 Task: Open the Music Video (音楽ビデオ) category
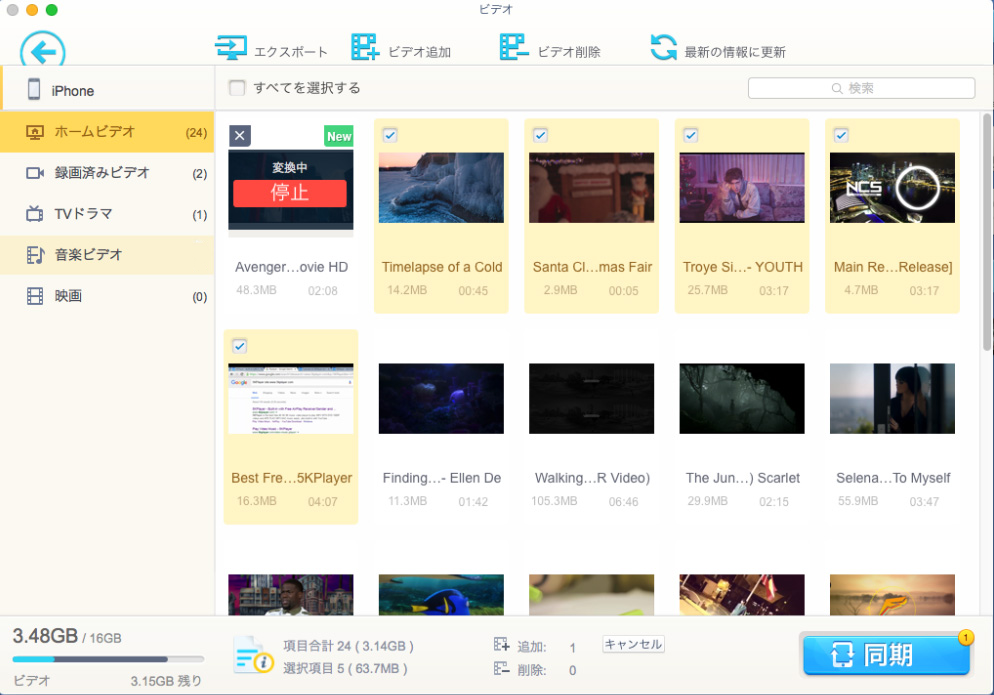(x=107, y=255)
